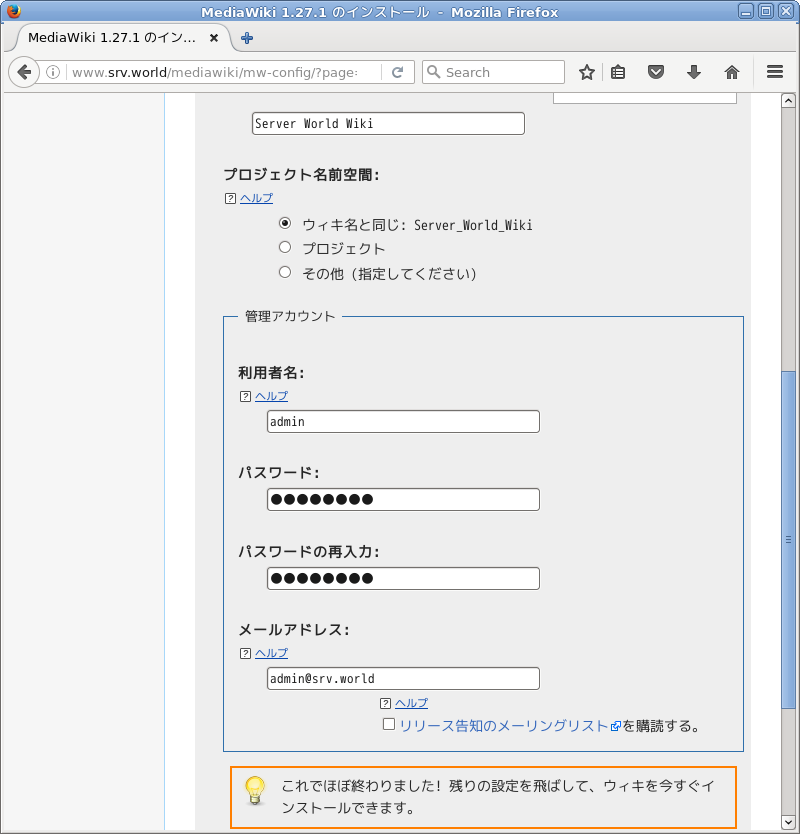Select ウィキ名と同じ radio option
800x834 pixels.
[x=285, y=223]
